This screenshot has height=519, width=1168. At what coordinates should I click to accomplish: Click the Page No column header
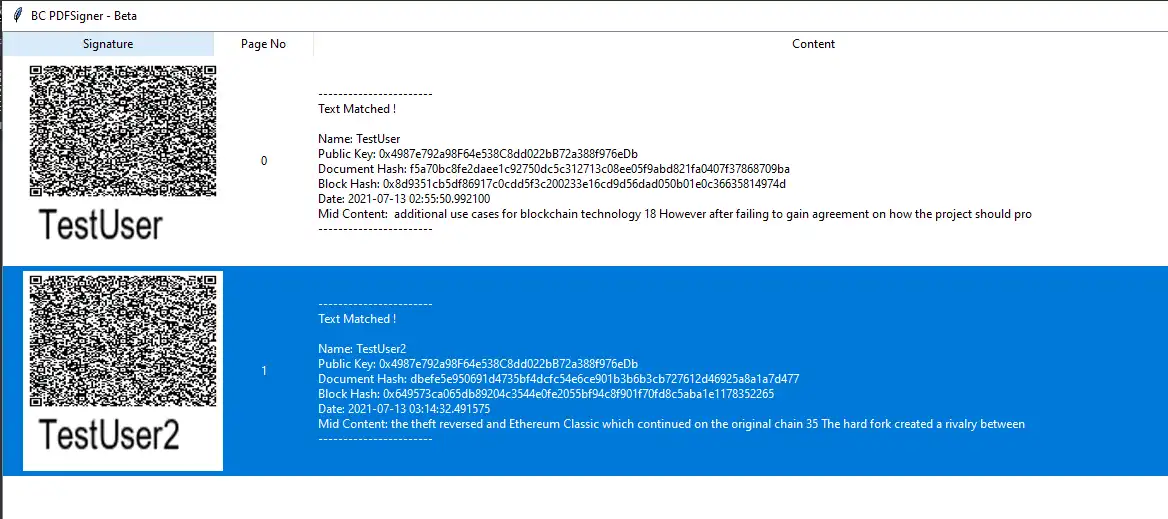pos(264,44)
